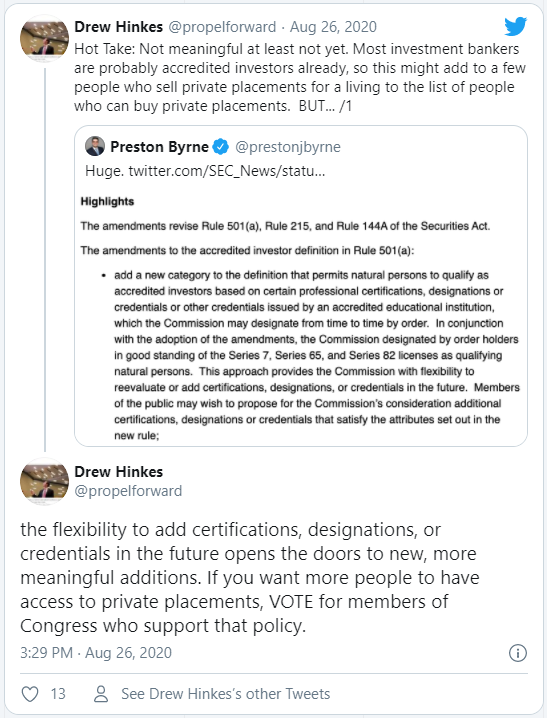Open the twitter.com/SEC_News status link
Viewport: 547px width, 718px height.
(x=227, y=171)
